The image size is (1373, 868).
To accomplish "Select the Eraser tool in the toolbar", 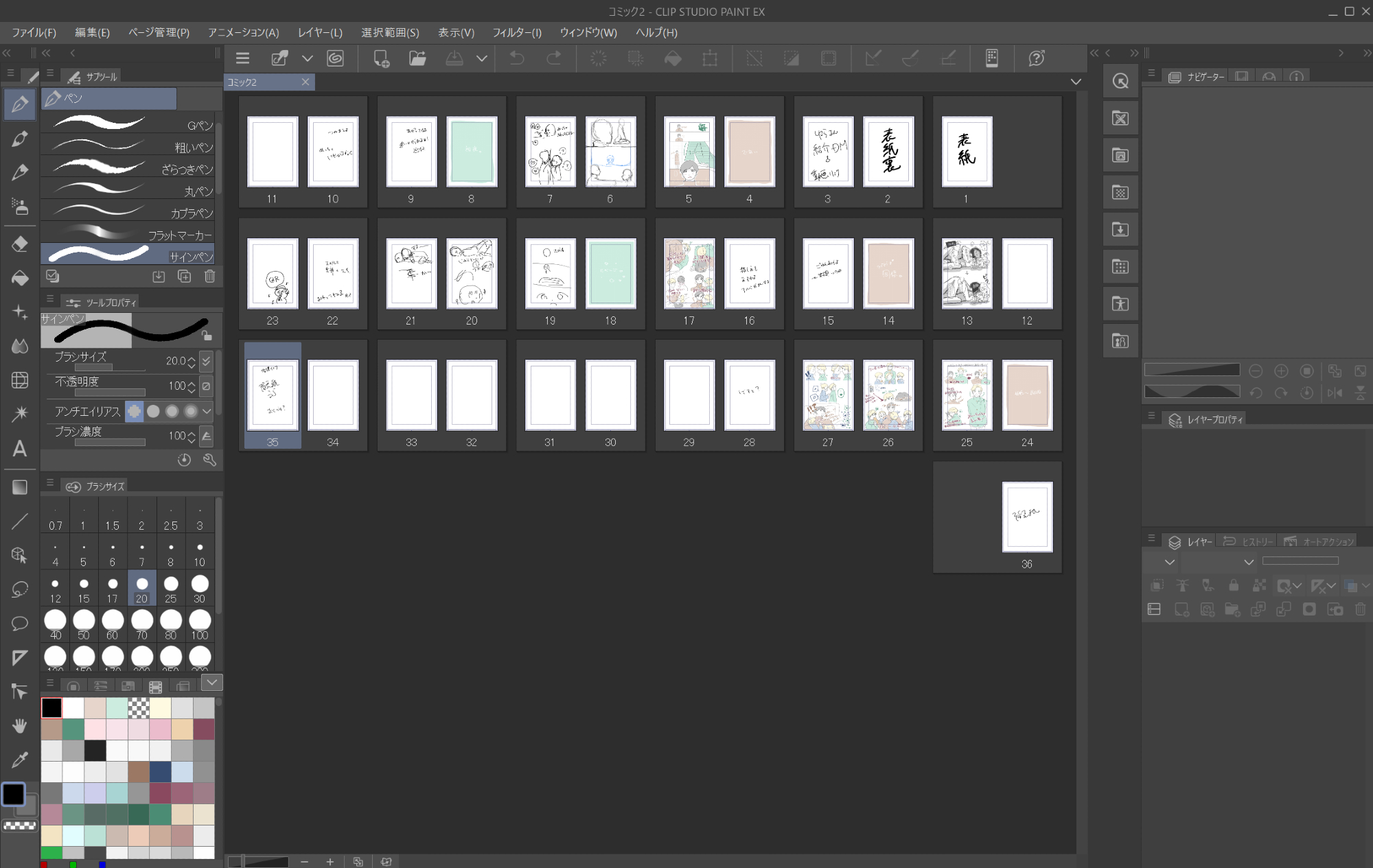I will pyautogui.click(x=20, y=244).
